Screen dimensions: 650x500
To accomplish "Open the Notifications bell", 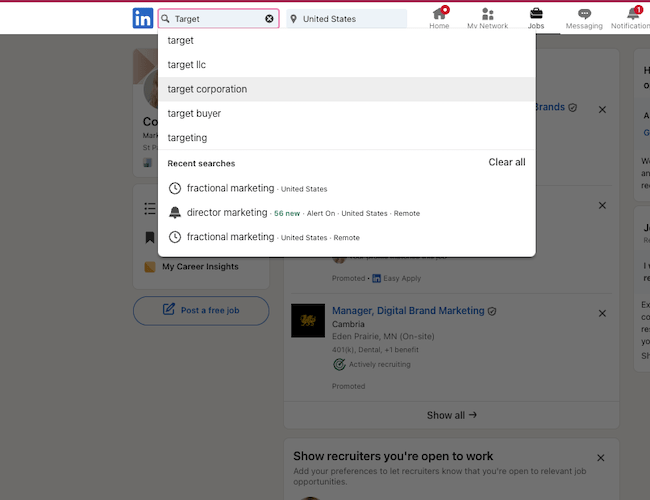I will [632, 18].
